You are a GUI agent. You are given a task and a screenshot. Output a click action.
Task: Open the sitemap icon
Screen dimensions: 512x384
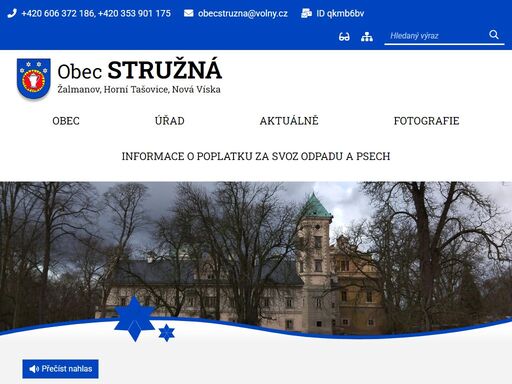367,37
